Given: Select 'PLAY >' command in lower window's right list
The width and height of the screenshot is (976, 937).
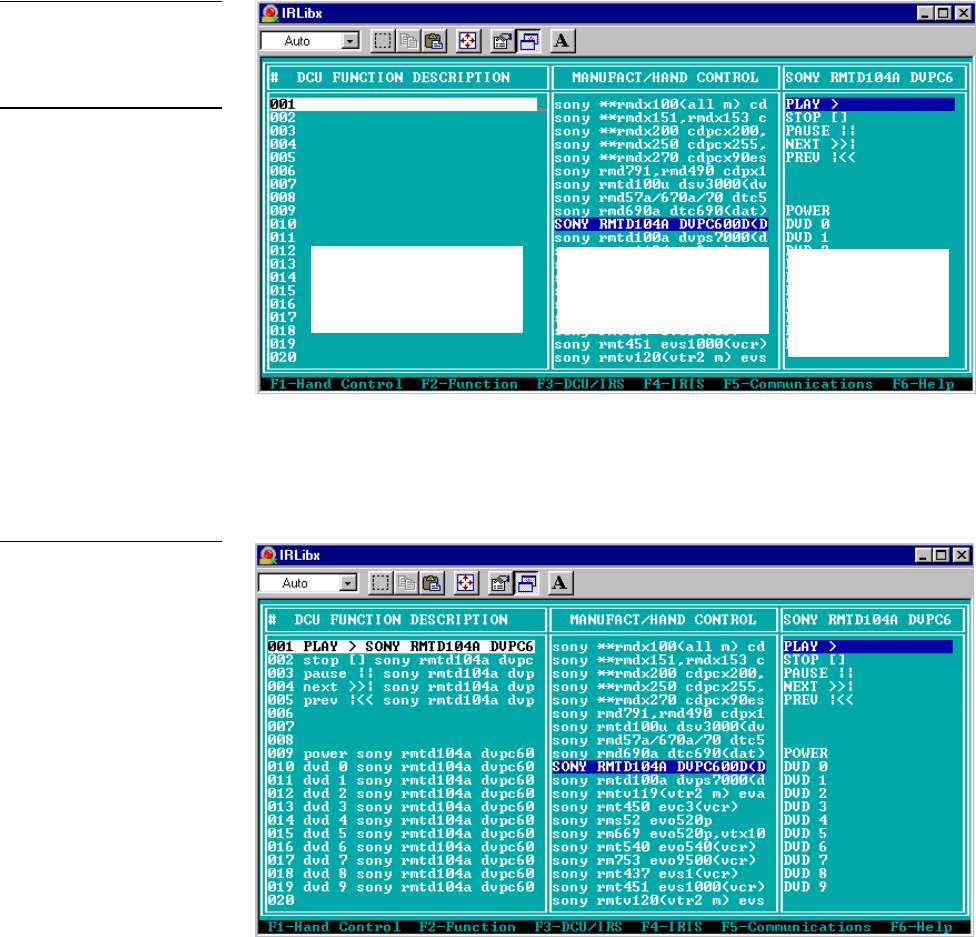Looking at the screenshot, I should pyautogui.click(x=868, y=646).
